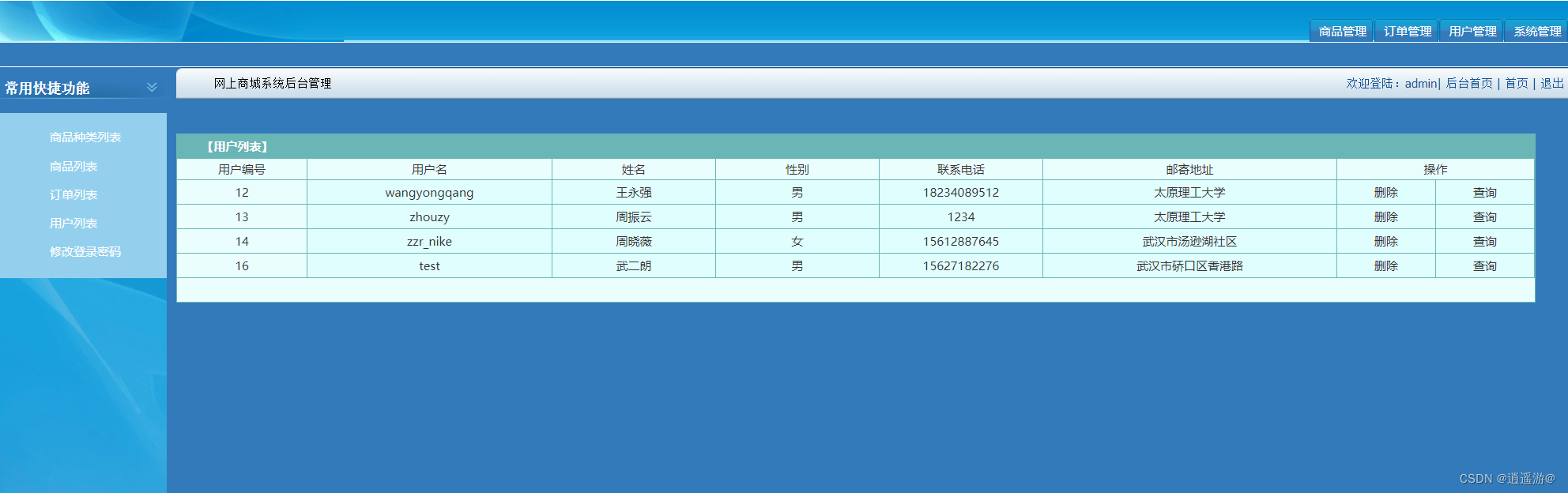Click the name cell 王永强

(634, 193)
